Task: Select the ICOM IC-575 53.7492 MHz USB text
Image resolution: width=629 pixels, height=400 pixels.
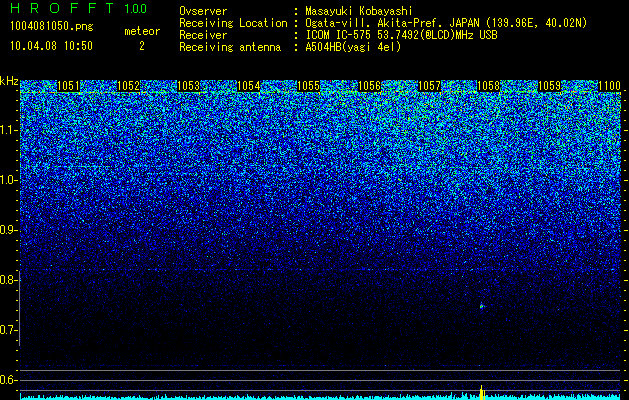Action: (x=401, y=35)
